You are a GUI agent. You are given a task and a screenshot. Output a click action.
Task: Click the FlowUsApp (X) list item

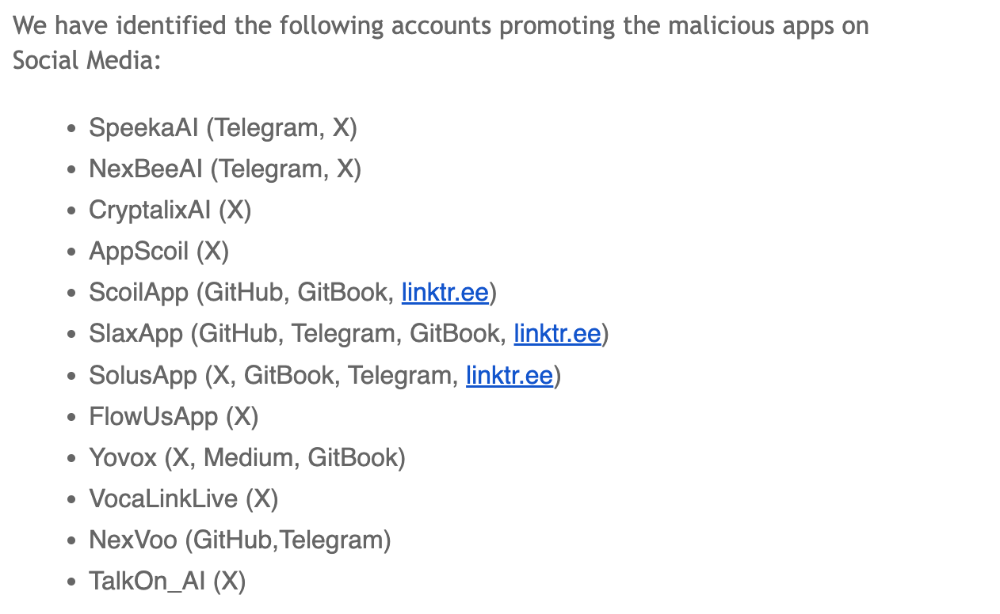(x=174, y=417)
